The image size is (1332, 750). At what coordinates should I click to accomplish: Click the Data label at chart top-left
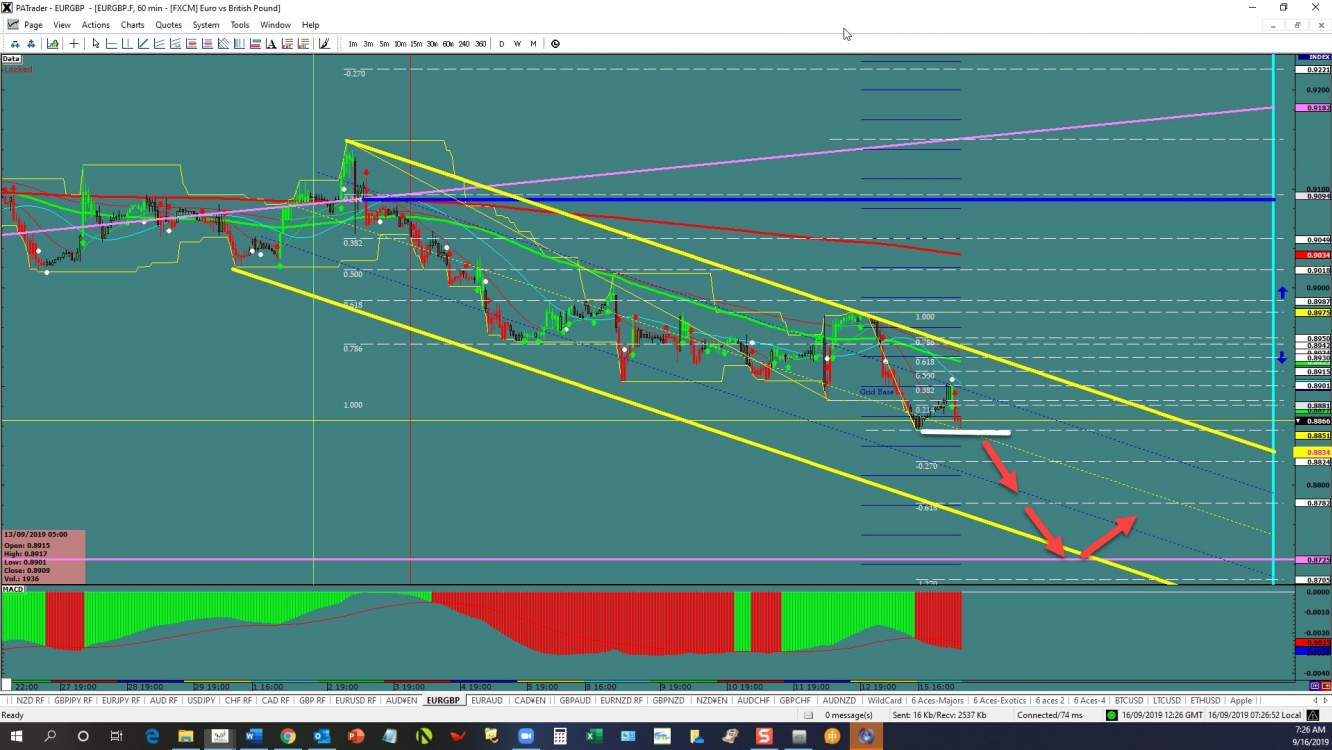pos(11,59)
